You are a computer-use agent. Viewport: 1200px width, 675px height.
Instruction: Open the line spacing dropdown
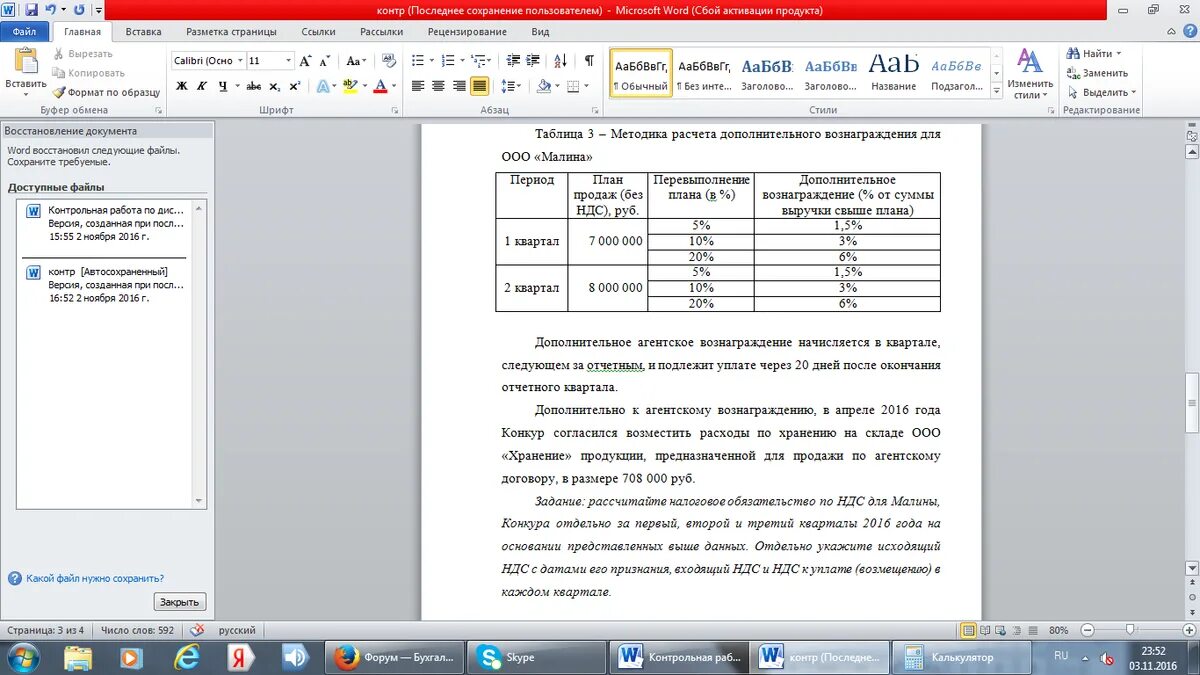coord(510,86)
